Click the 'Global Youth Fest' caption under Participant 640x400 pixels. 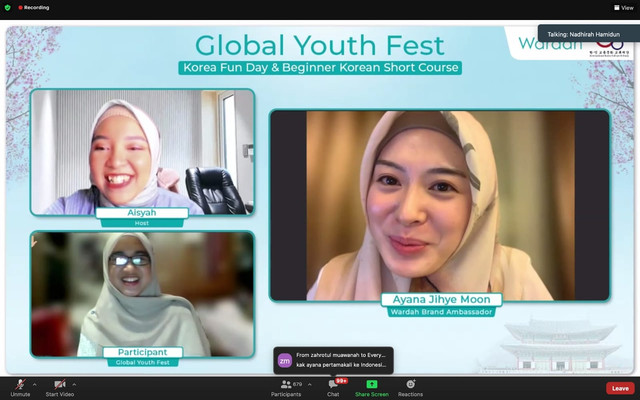pos(142,362)
